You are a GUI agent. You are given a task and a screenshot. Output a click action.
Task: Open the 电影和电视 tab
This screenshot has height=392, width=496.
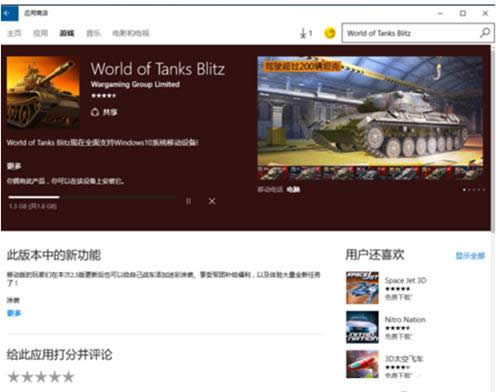pyautogui.click(x=130, y=33)
